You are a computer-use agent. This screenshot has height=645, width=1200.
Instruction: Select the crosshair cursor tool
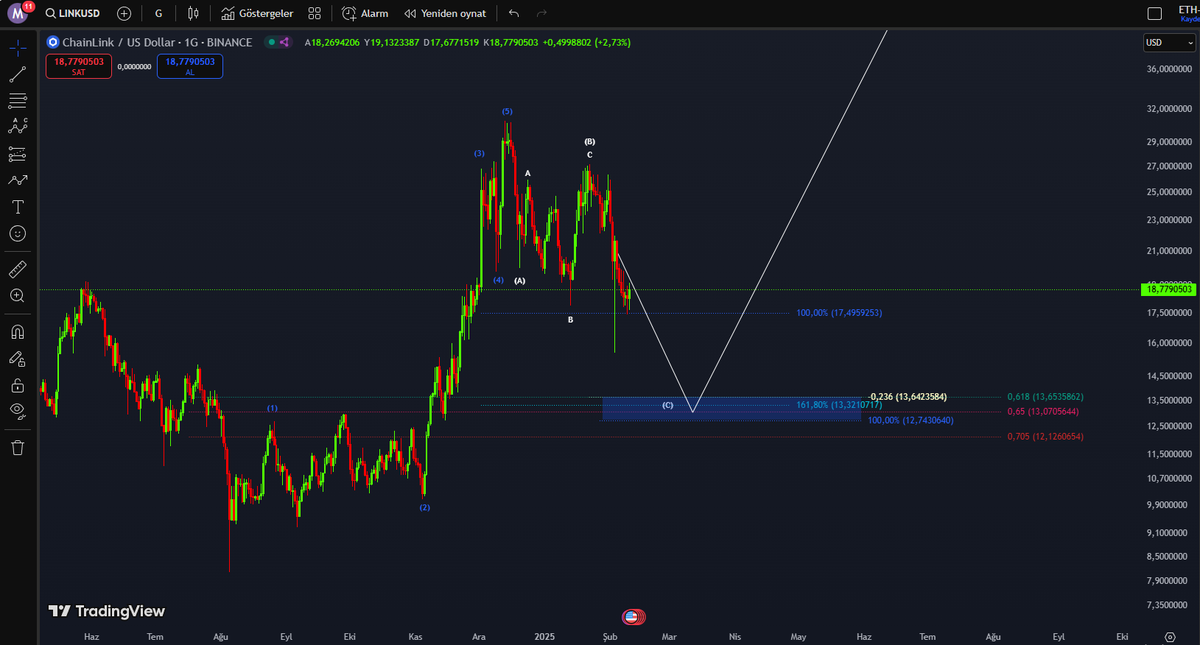(17, 47)
